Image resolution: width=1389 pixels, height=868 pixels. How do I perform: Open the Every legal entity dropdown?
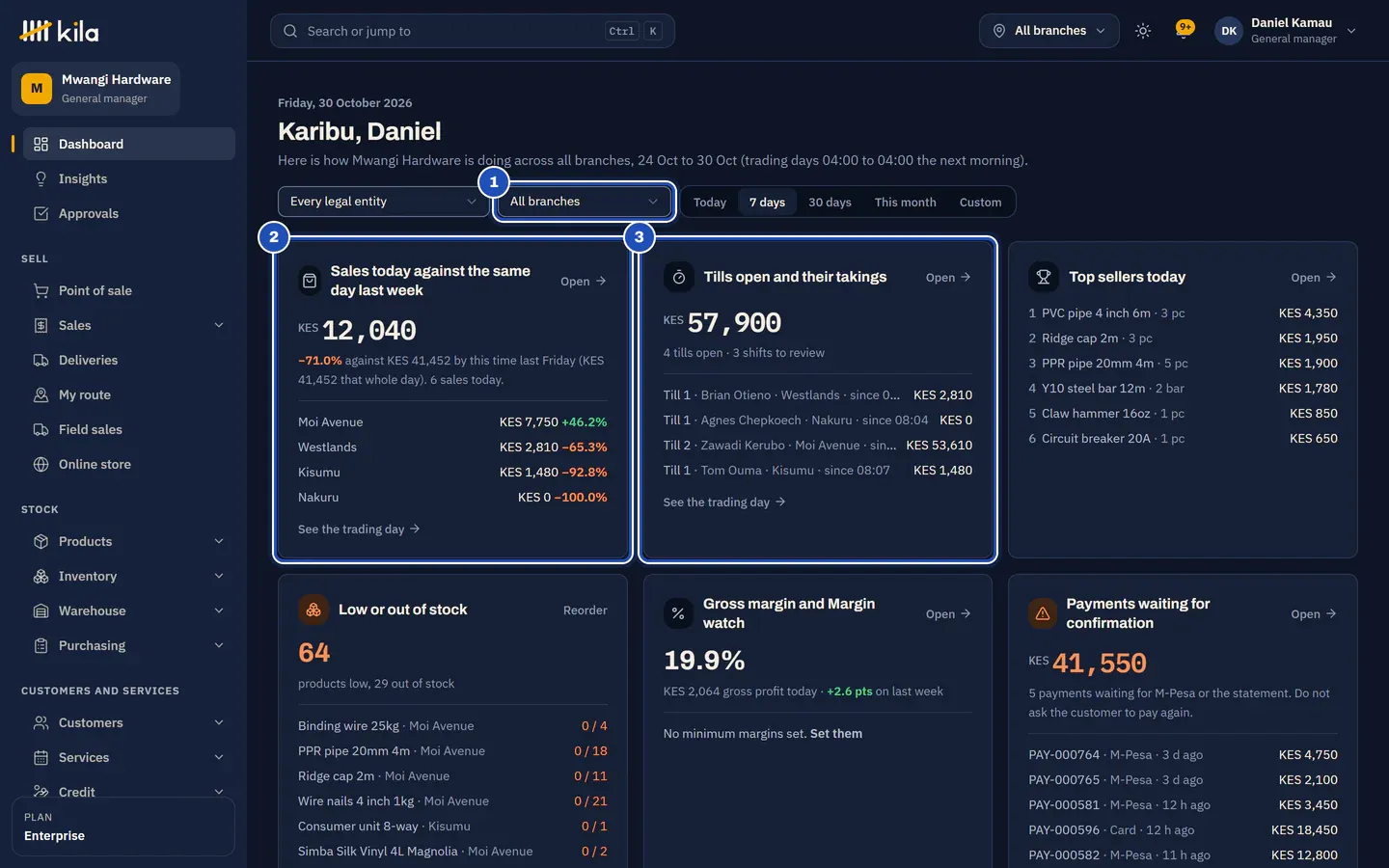click(x=383, y=202)
